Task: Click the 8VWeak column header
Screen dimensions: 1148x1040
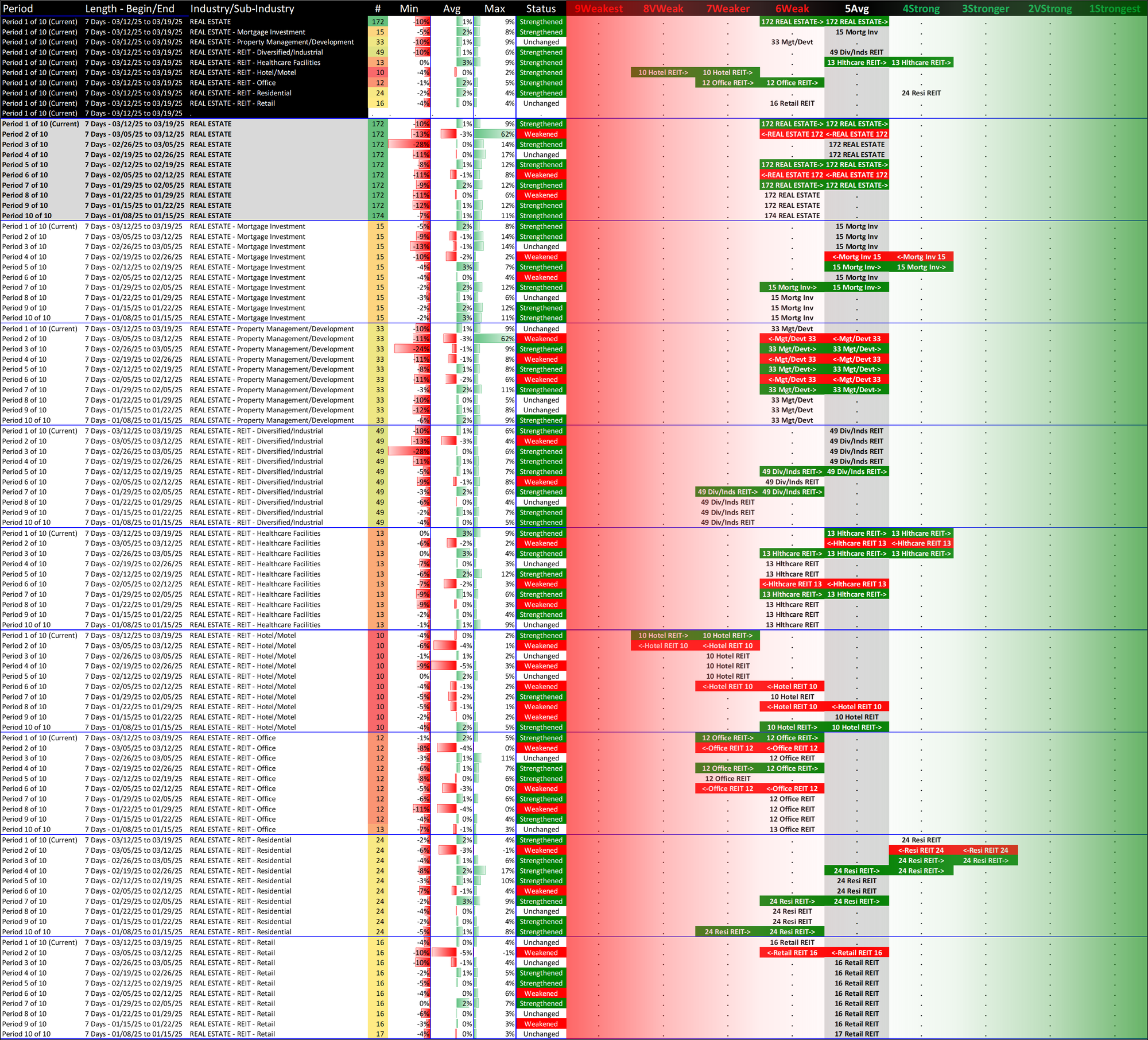Action: point(663,9)
